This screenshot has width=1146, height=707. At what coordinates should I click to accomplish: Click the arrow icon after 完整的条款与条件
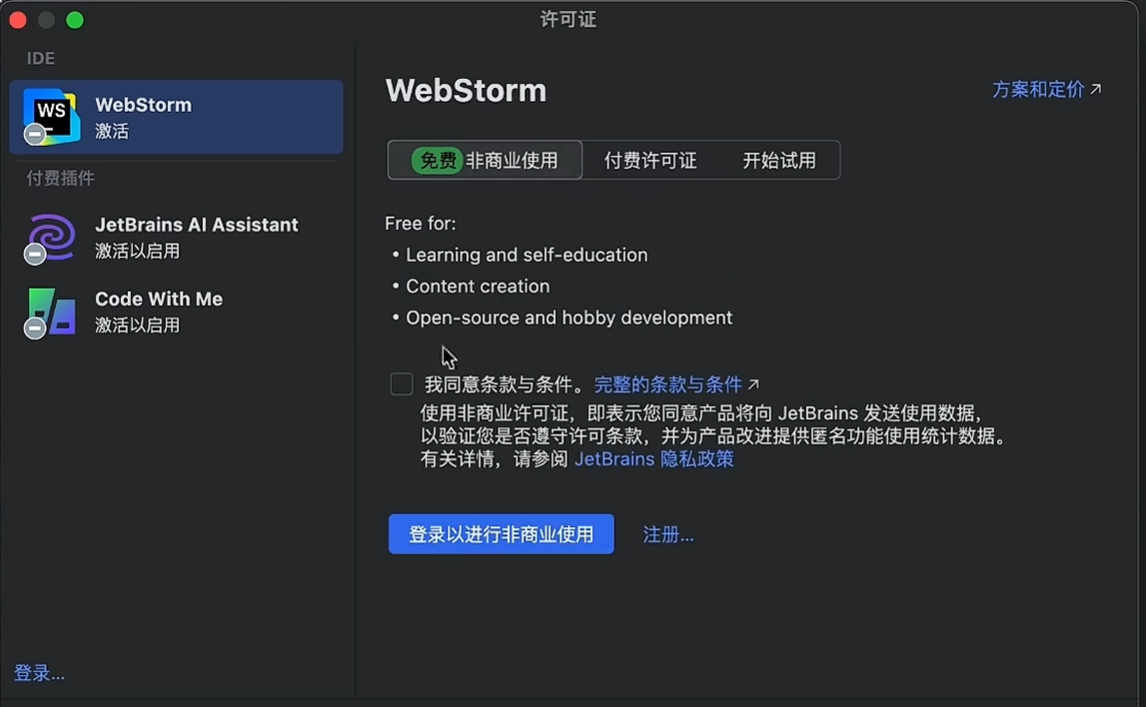click(x=754, y=384)
